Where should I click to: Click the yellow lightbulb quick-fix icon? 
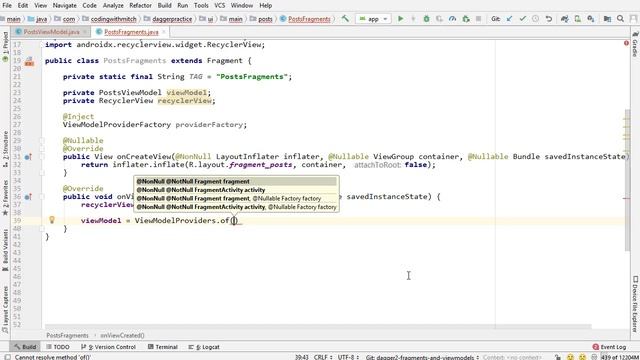point(52,220)
